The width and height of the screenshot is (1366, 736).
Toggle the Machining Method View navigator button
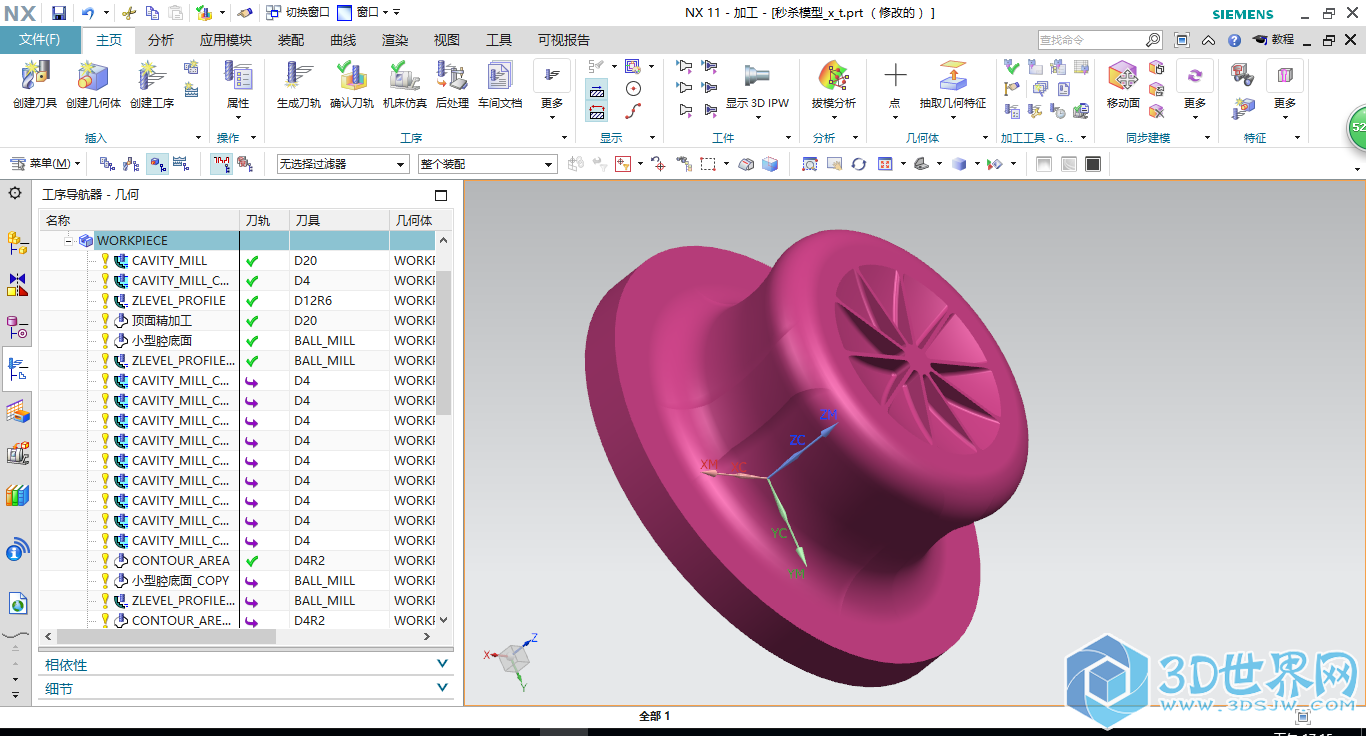click(181, 163)
